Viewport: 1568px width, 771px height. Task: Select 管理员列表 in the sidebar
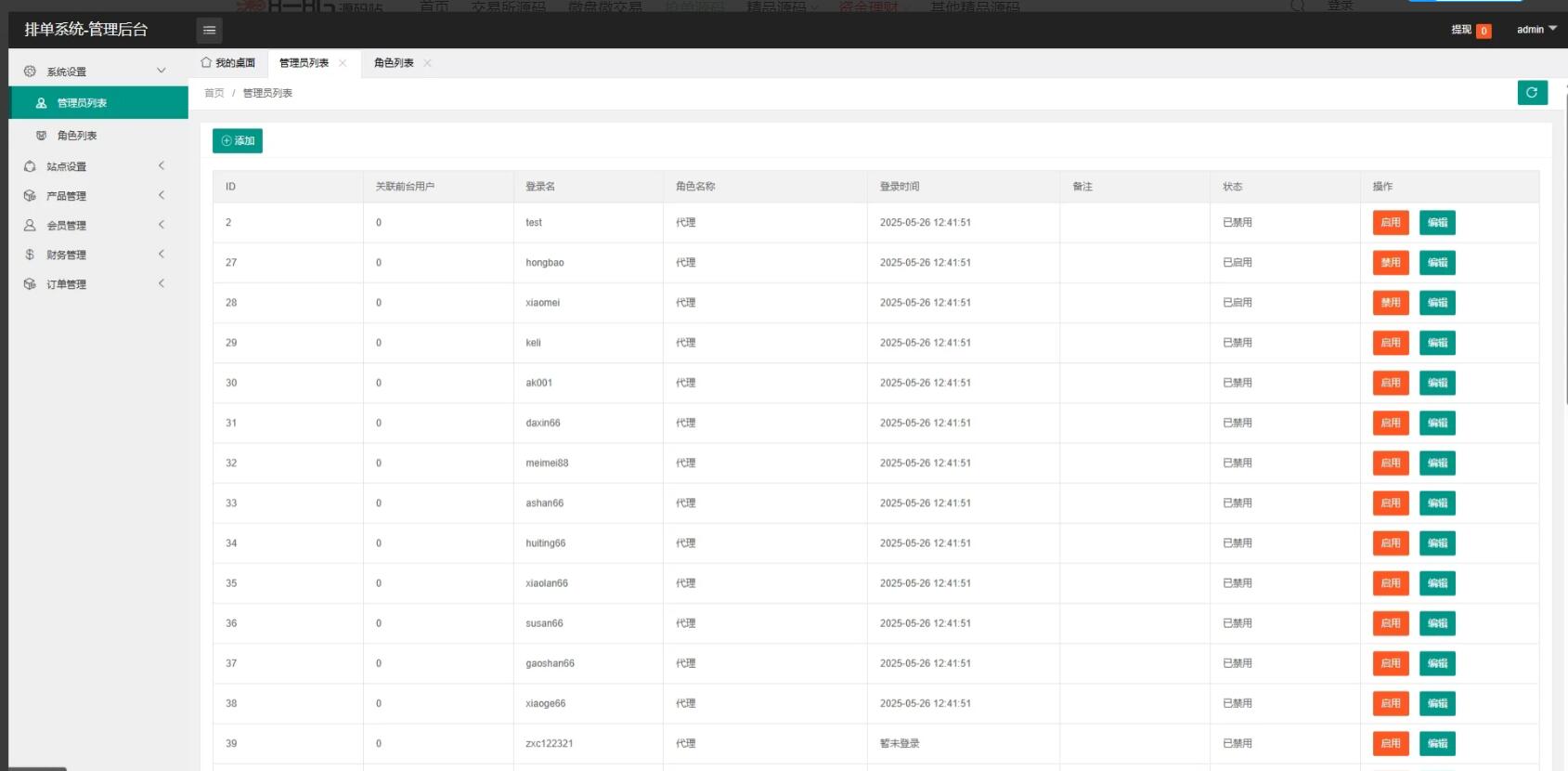click(x=82, y=103)
